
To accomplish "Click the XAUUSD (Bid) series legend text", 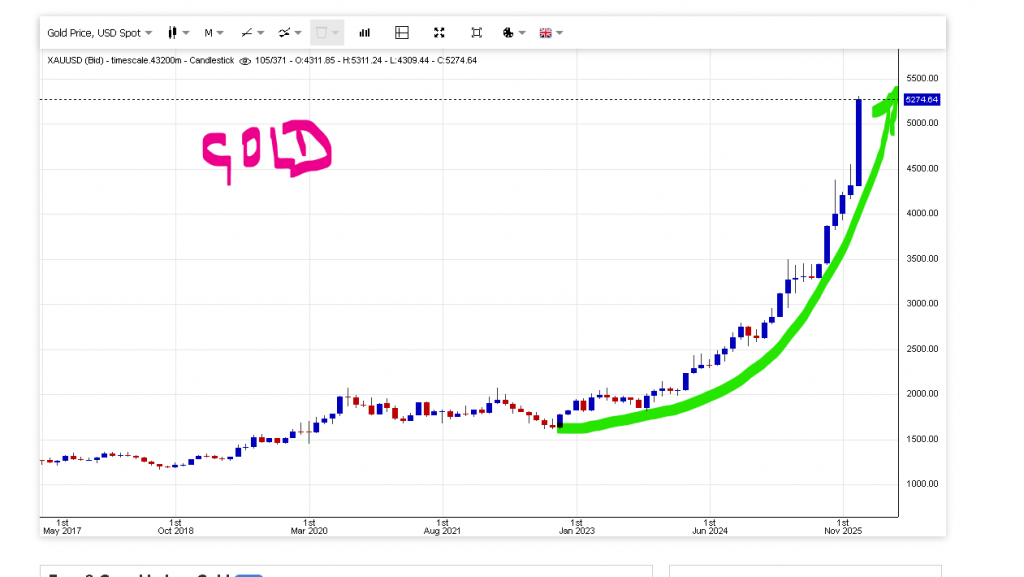I will click(x=140, y=61).
